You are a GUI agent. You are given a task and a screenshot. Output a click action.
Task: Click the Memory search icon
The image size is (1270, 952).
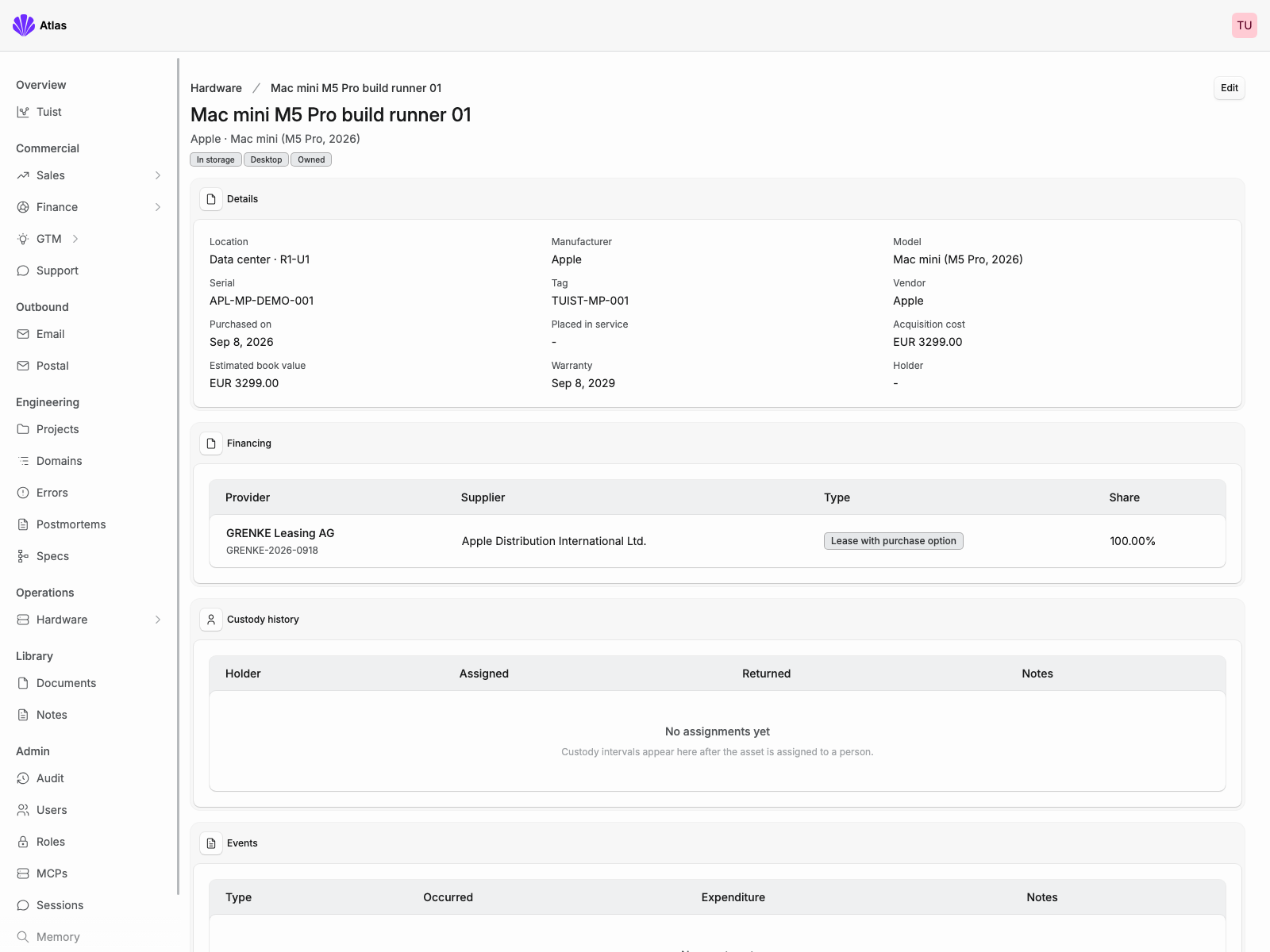click(23, 937)
